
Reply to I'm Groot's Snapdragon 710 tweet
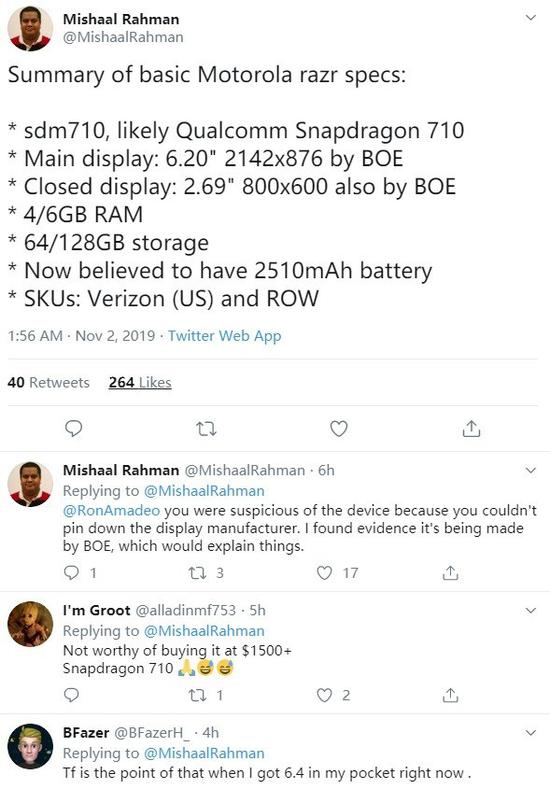72,695
